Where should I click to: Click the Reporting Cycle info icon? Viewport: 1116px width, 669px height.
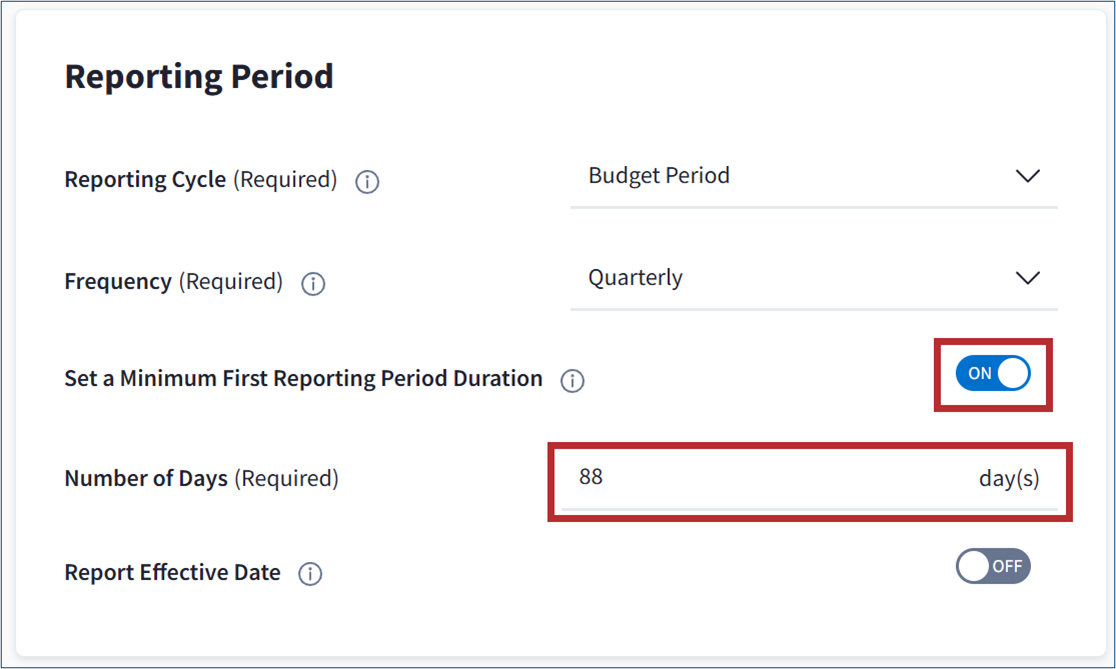coord(367,182)
